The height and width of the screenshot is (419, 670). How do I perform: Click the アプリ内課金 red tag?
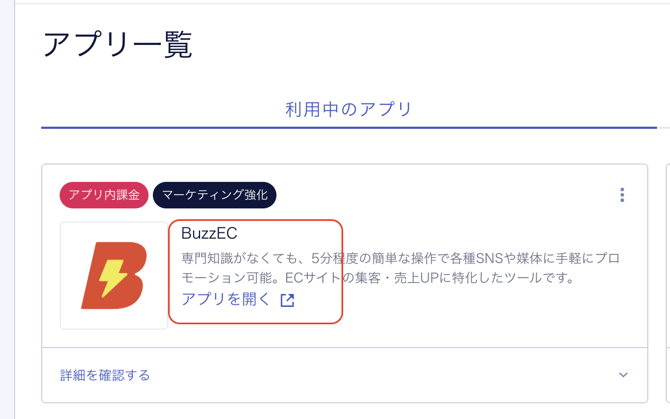(x=104, y=195)
